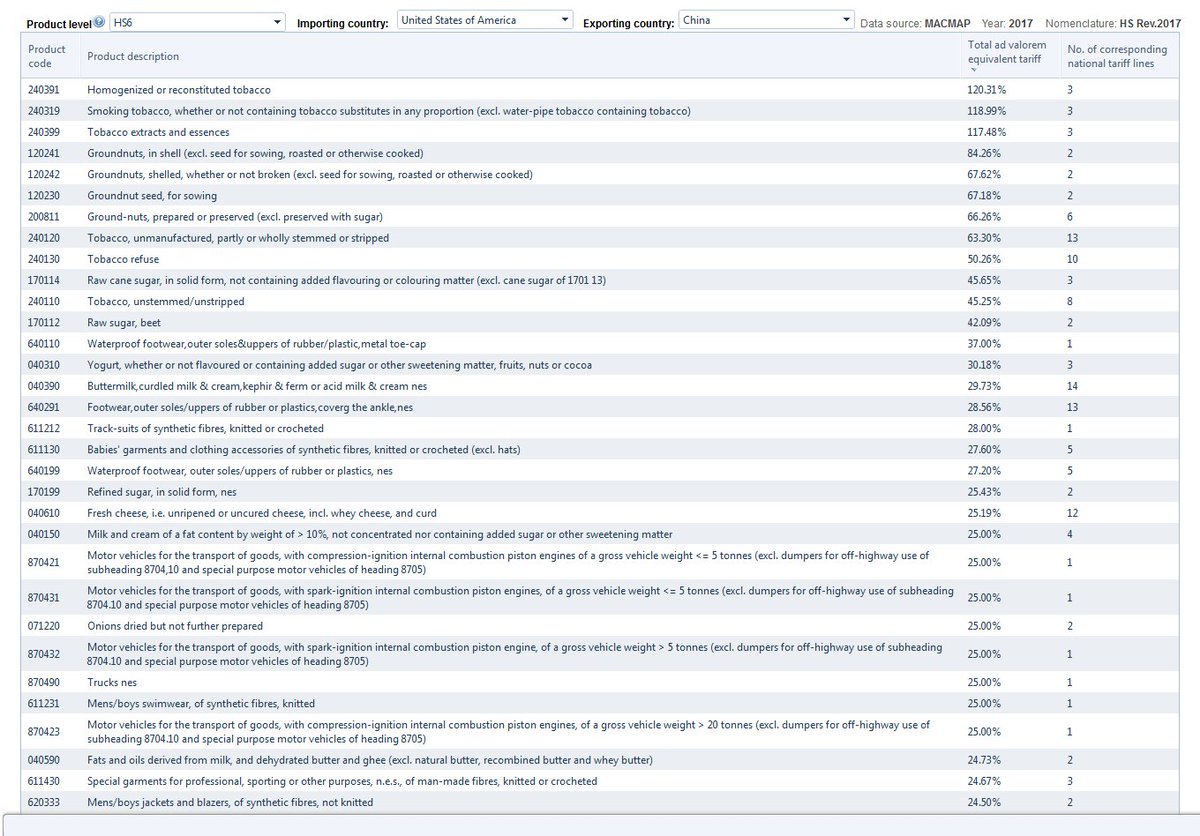Select product code 870432
Image resolution: width=1200 pixels, height=836 pixels.
coord(44,654)
